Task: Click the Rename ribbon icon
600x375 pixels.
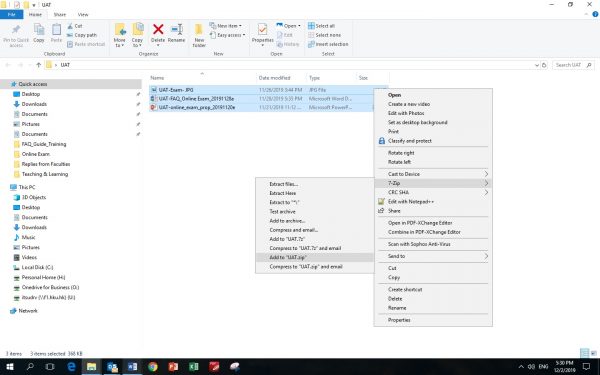Action: tap(176, 33)
